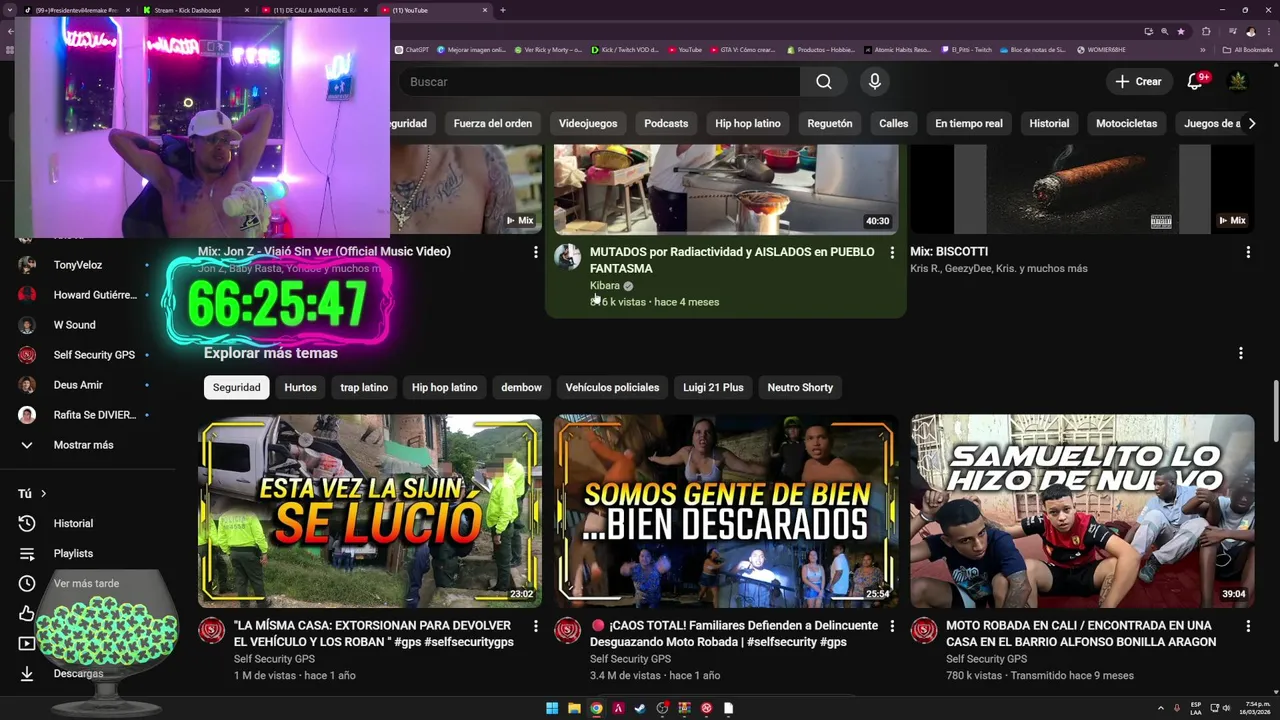The height and width of the screenshot is (720, 1280).
Task: Select the Calles chip
Action: [x=893, y=124]
